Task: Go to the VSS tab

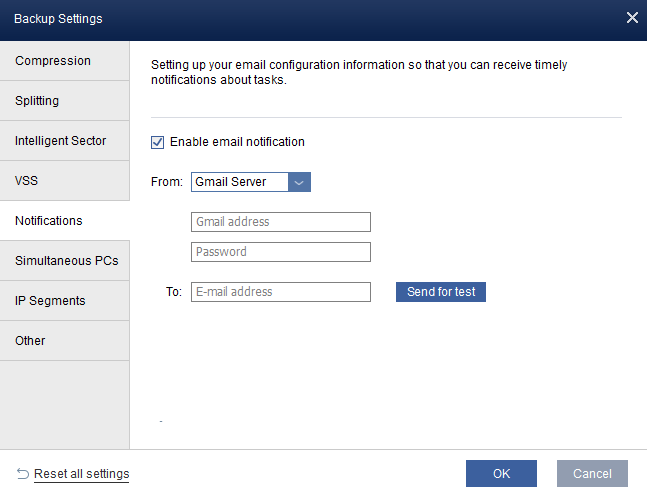Action: pos(65,181)
